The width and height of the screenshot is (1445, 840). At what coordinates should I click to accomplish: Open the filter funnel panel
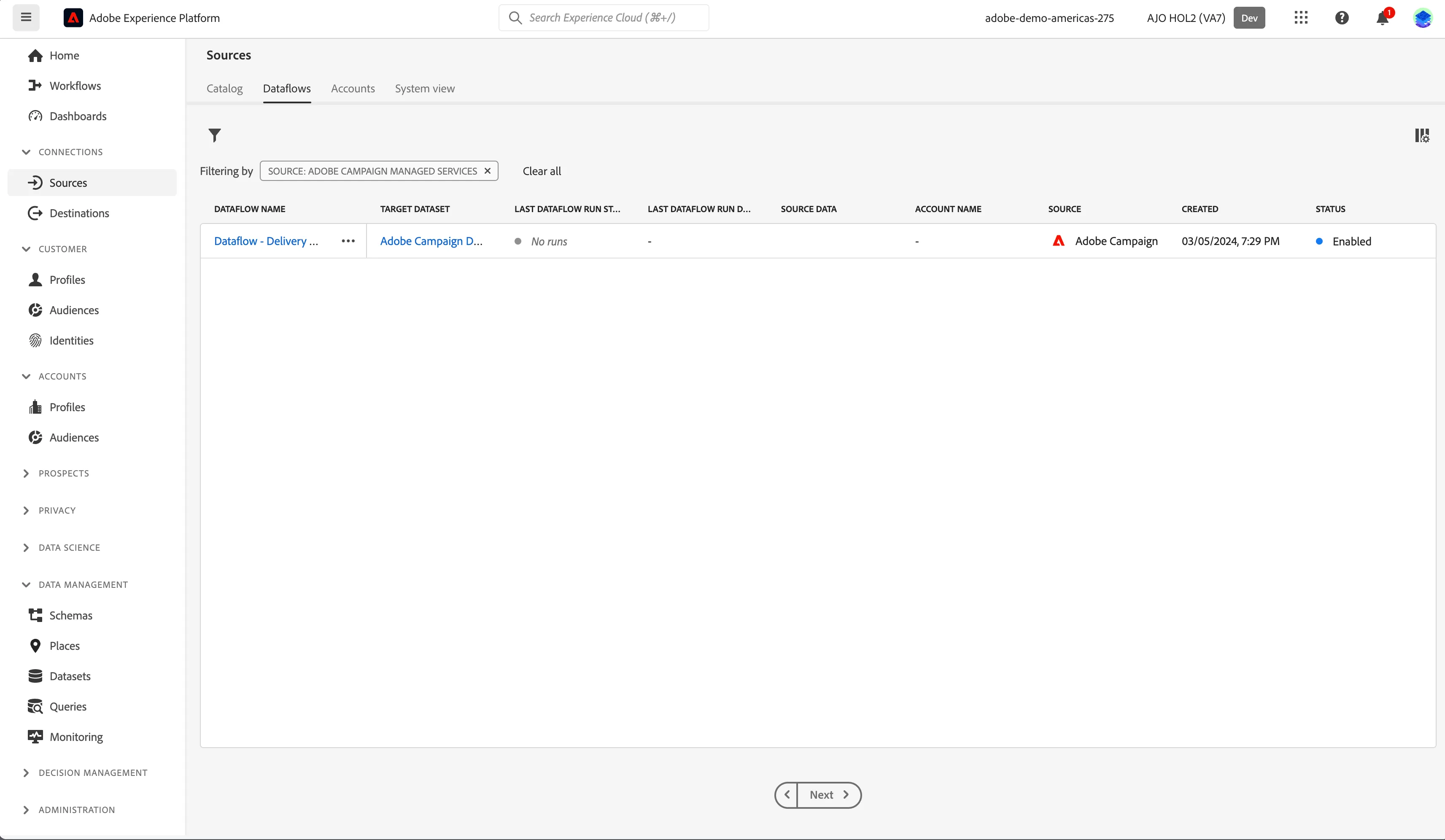[x=214, y=135]
